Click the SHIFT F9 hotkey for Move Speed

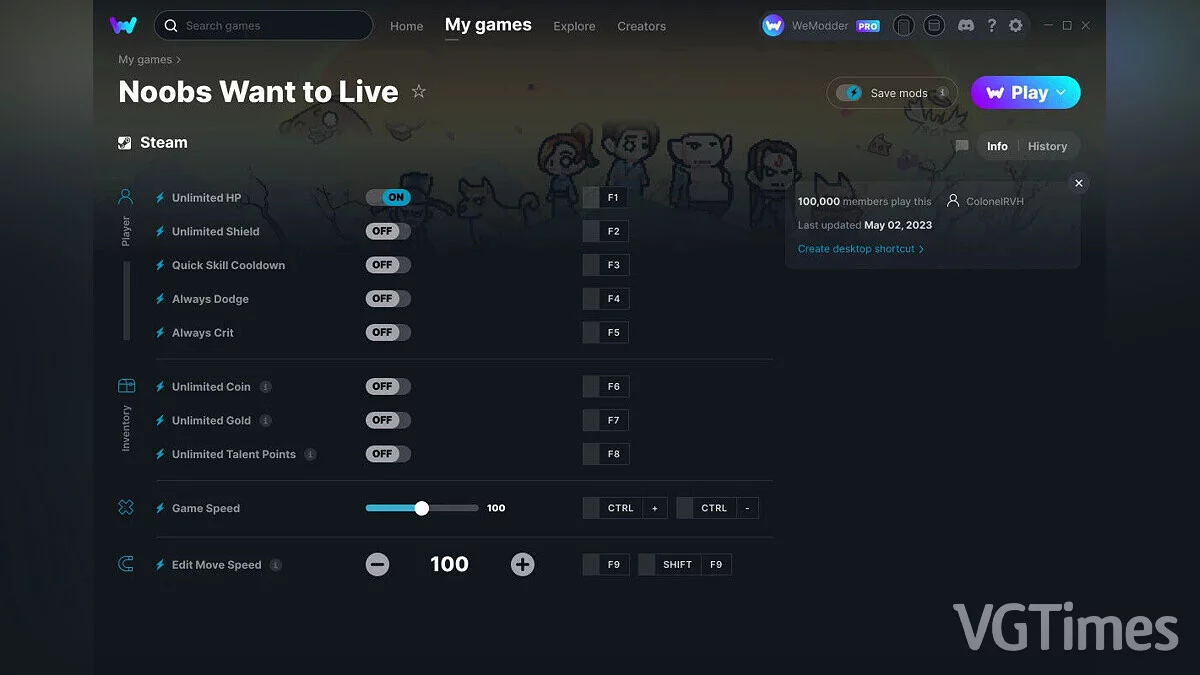pyautogui.click(x=685, y=565)
